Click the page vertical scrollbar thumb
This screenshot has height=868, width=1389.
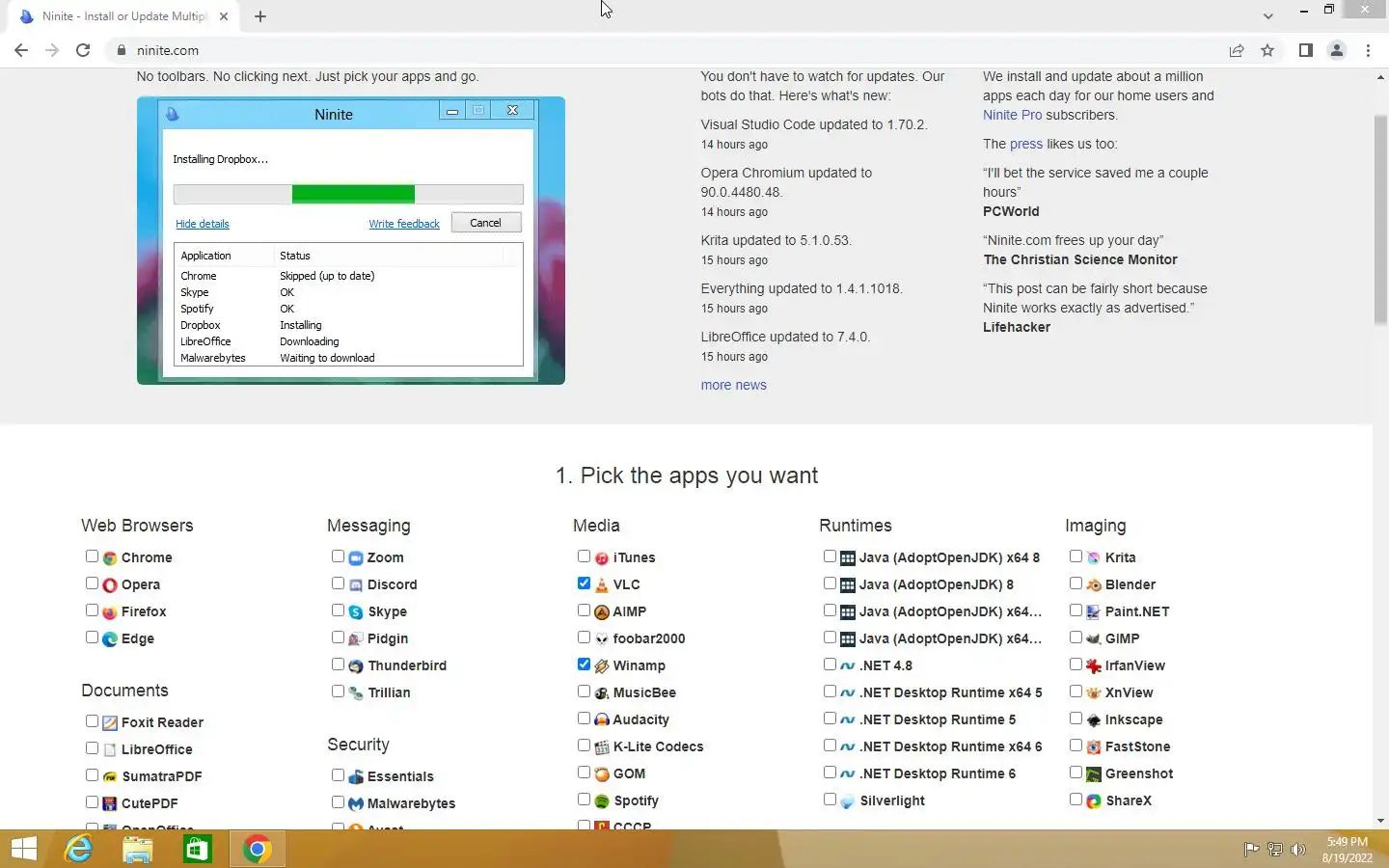click(1380, 220)
